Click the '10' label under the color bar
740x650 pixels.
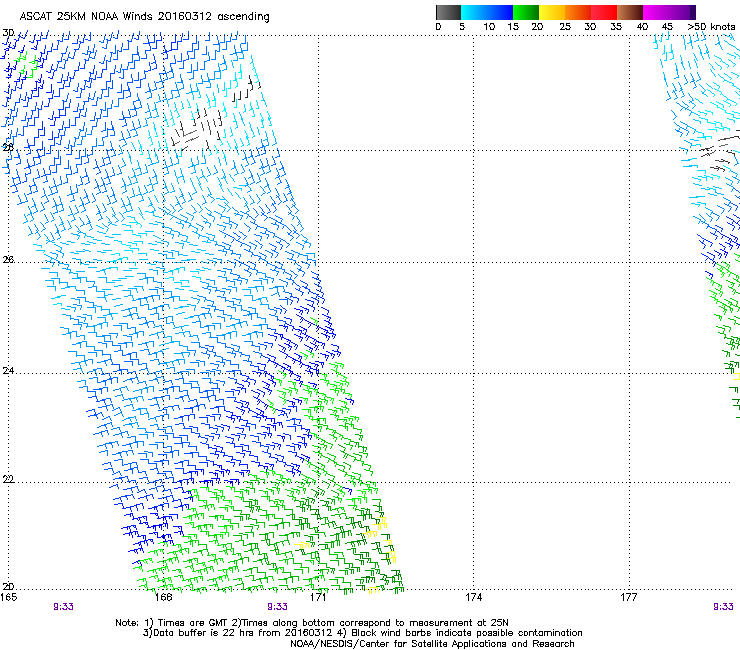[489, 27]
